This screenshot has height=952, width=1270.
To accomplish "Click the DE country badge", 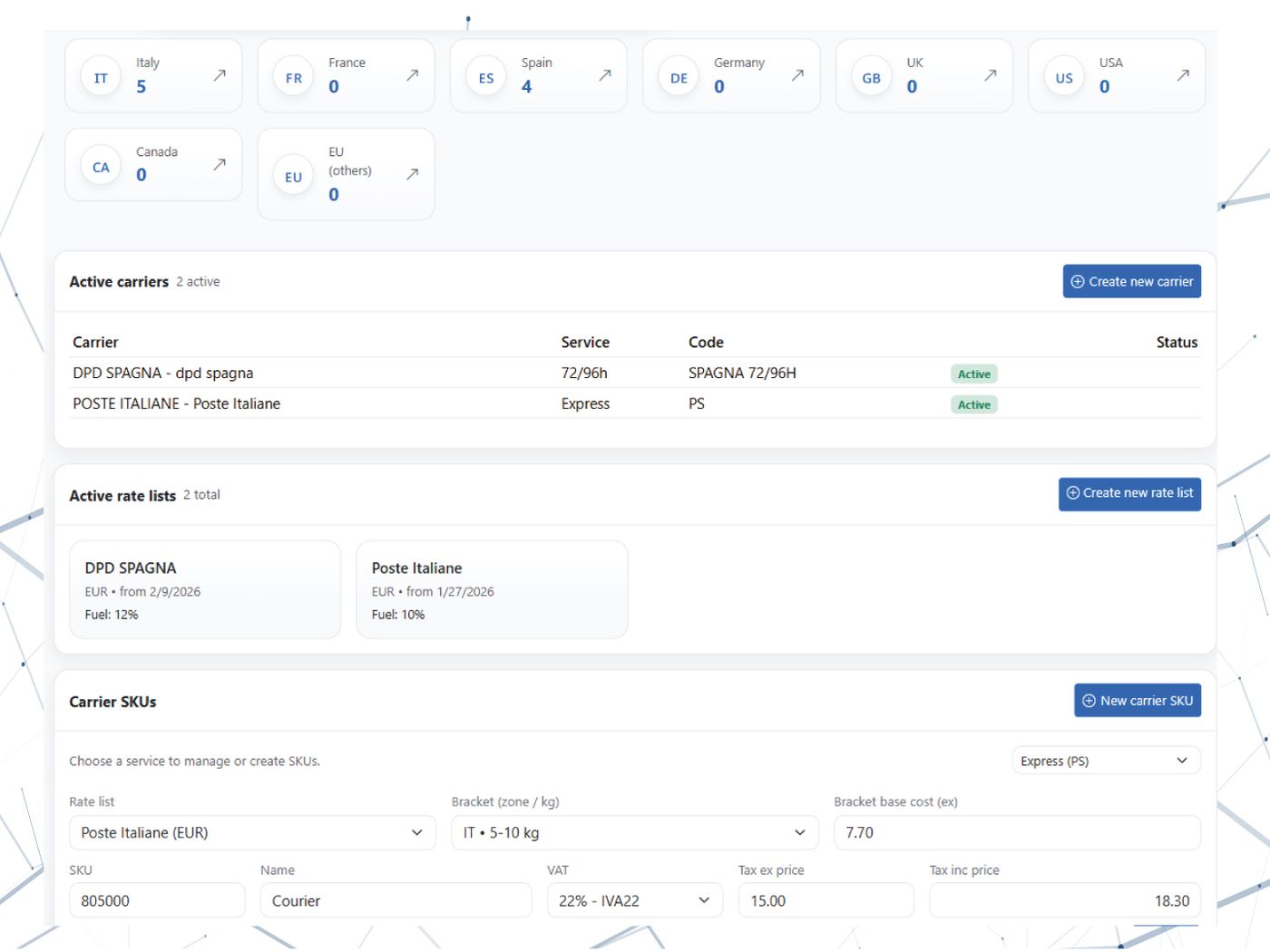I will (x=679, y=78).
